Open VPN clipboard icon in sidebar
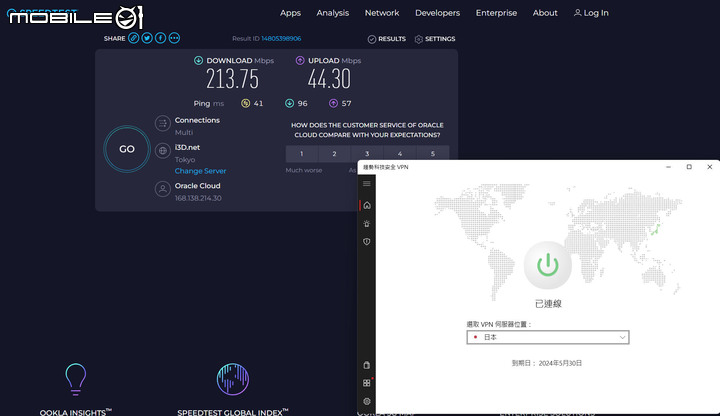 point(366,365)
